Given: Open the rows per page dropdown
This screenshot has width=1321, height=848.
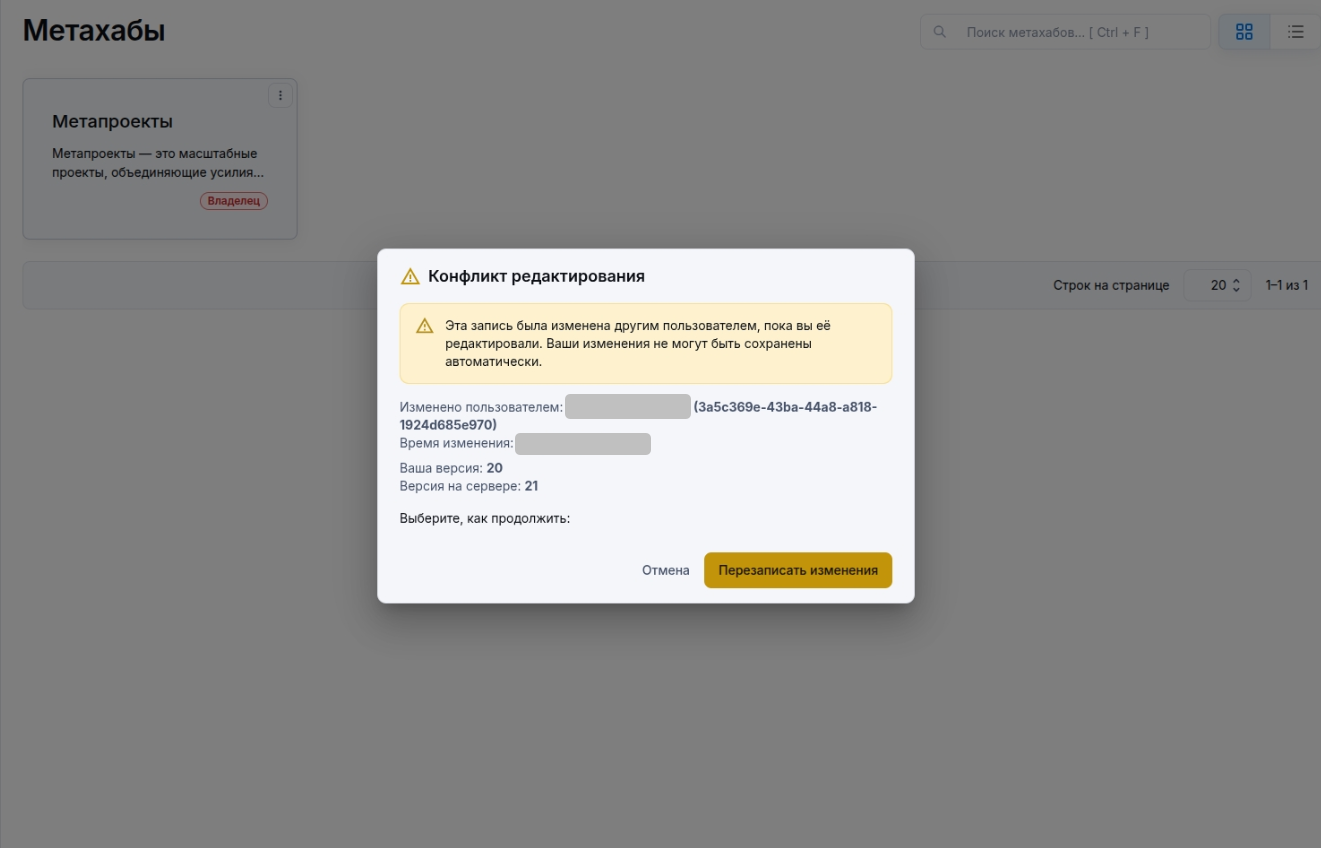Looking at the screenshot, I should point(1217,285).
